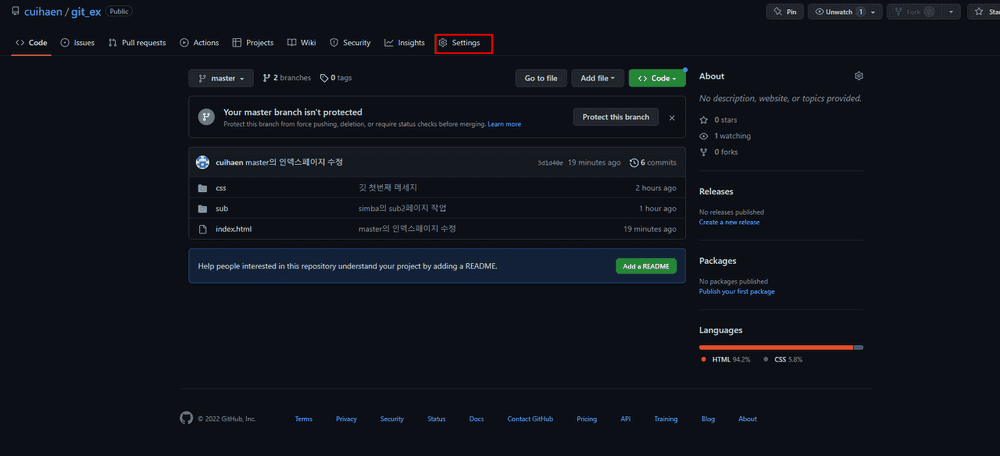Click the HTML 94.2% language entry
1000x456 pixels.
click(726, 360)
